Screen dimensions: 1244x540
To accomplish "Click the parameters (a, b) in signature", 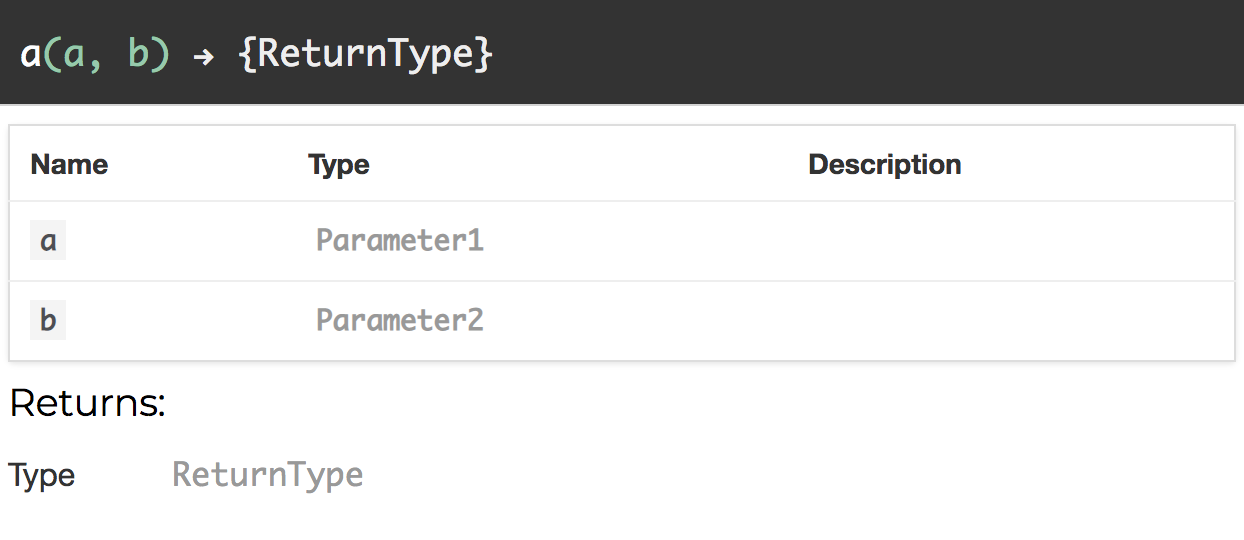I will click(x=107, y=55).
